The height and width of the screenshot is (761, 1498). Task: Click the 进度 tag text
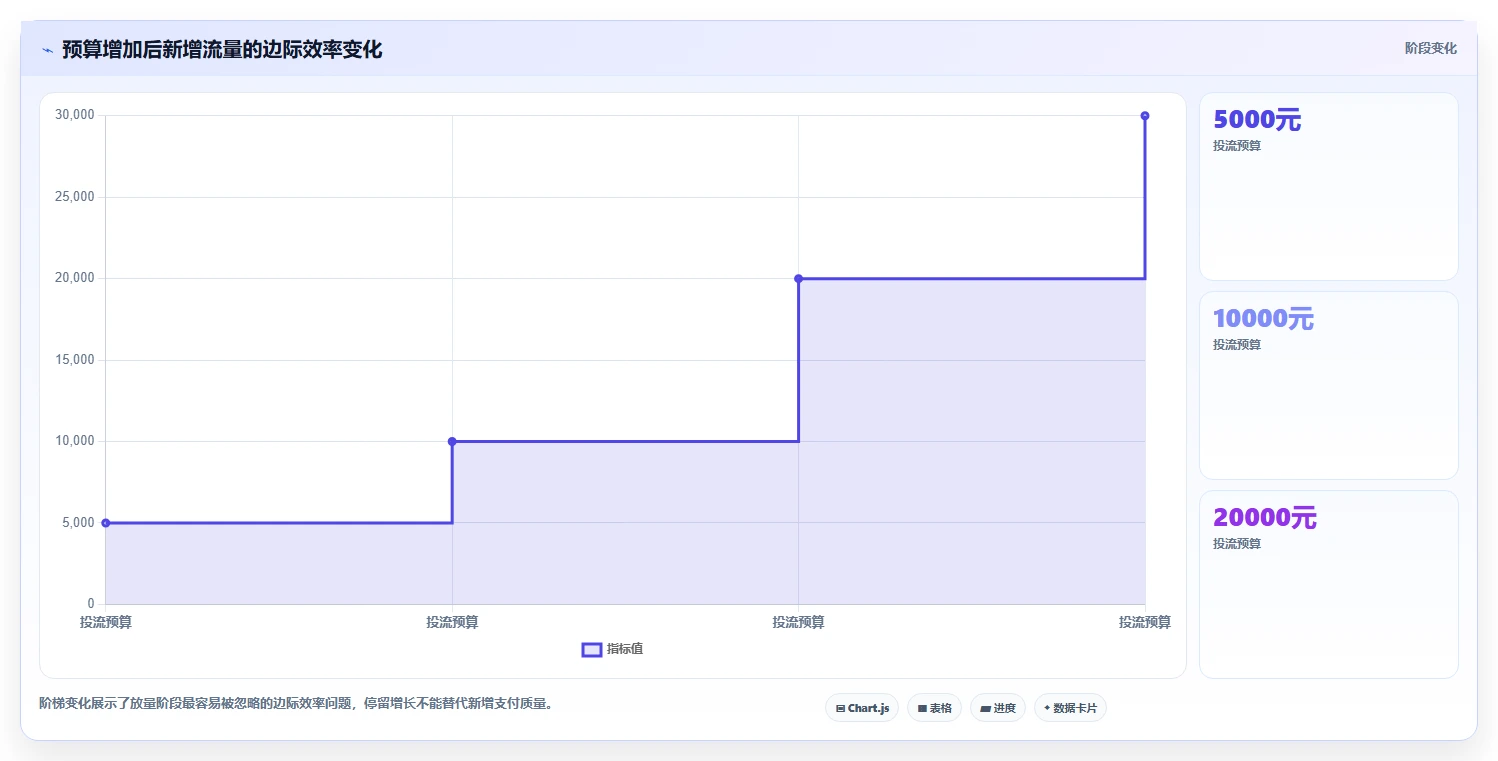click(1004, 708)
